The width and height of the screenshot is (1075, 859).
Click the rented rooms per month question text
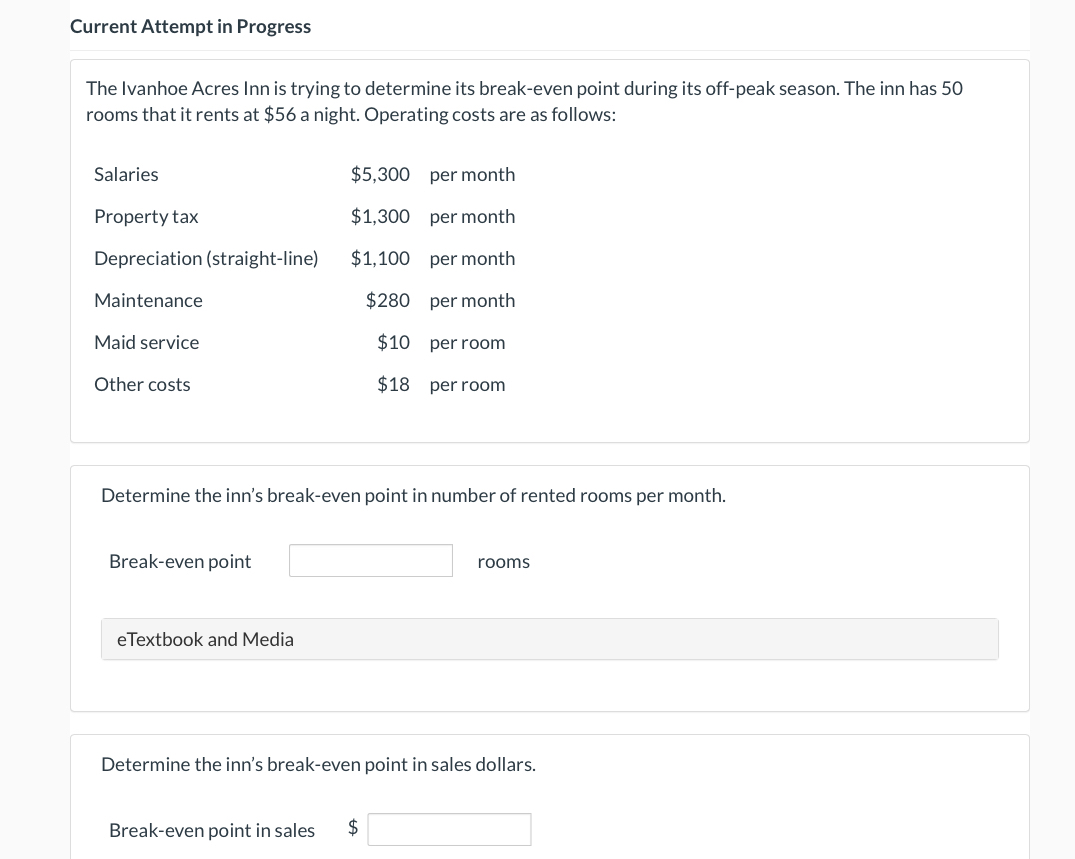click(x=413, y=495)
